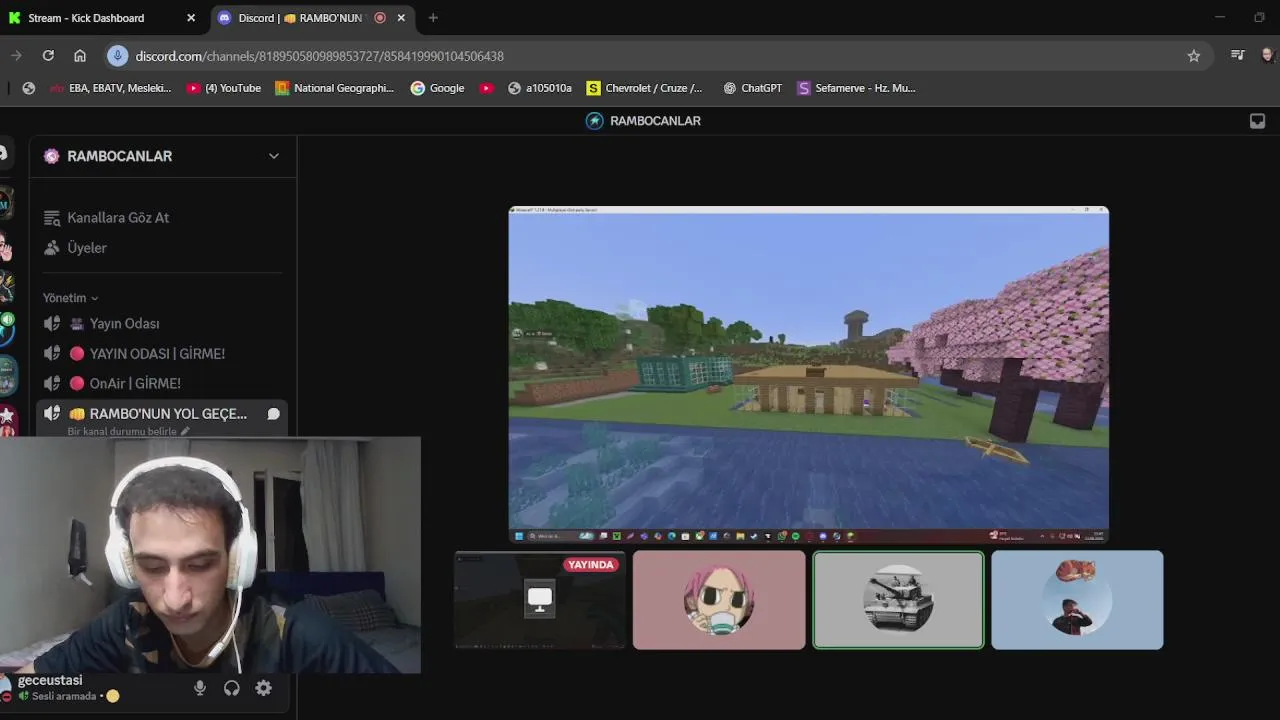
Task: Focus the Minecraft stream video
Action: tap(808, 374)
